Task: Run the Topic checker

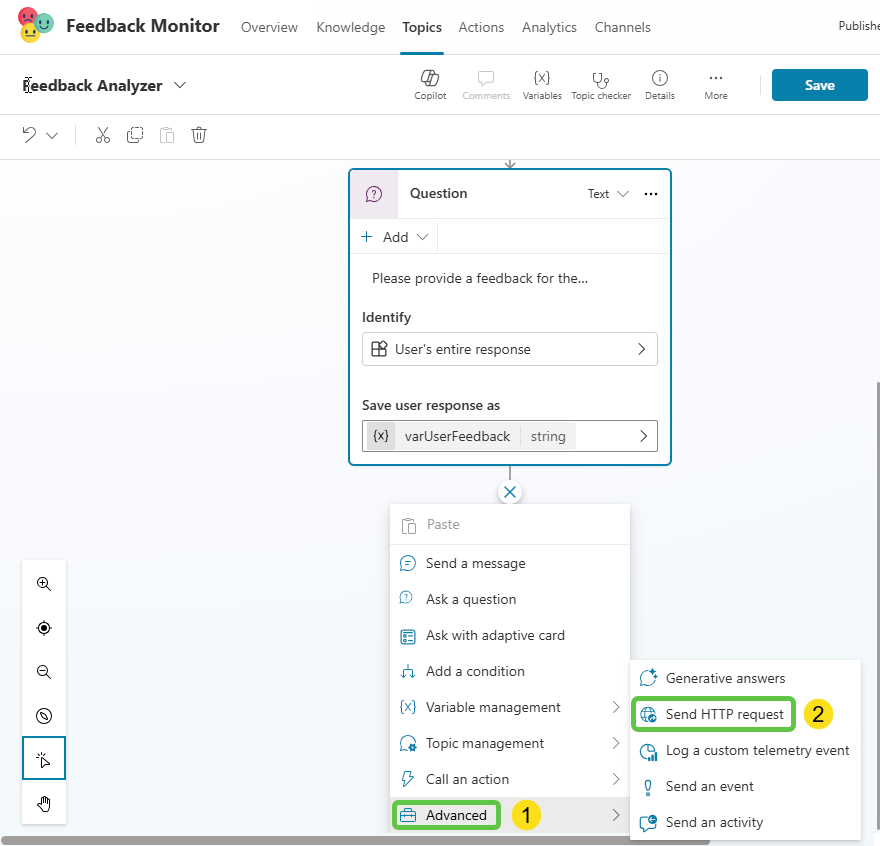Action: pos(600,84)
